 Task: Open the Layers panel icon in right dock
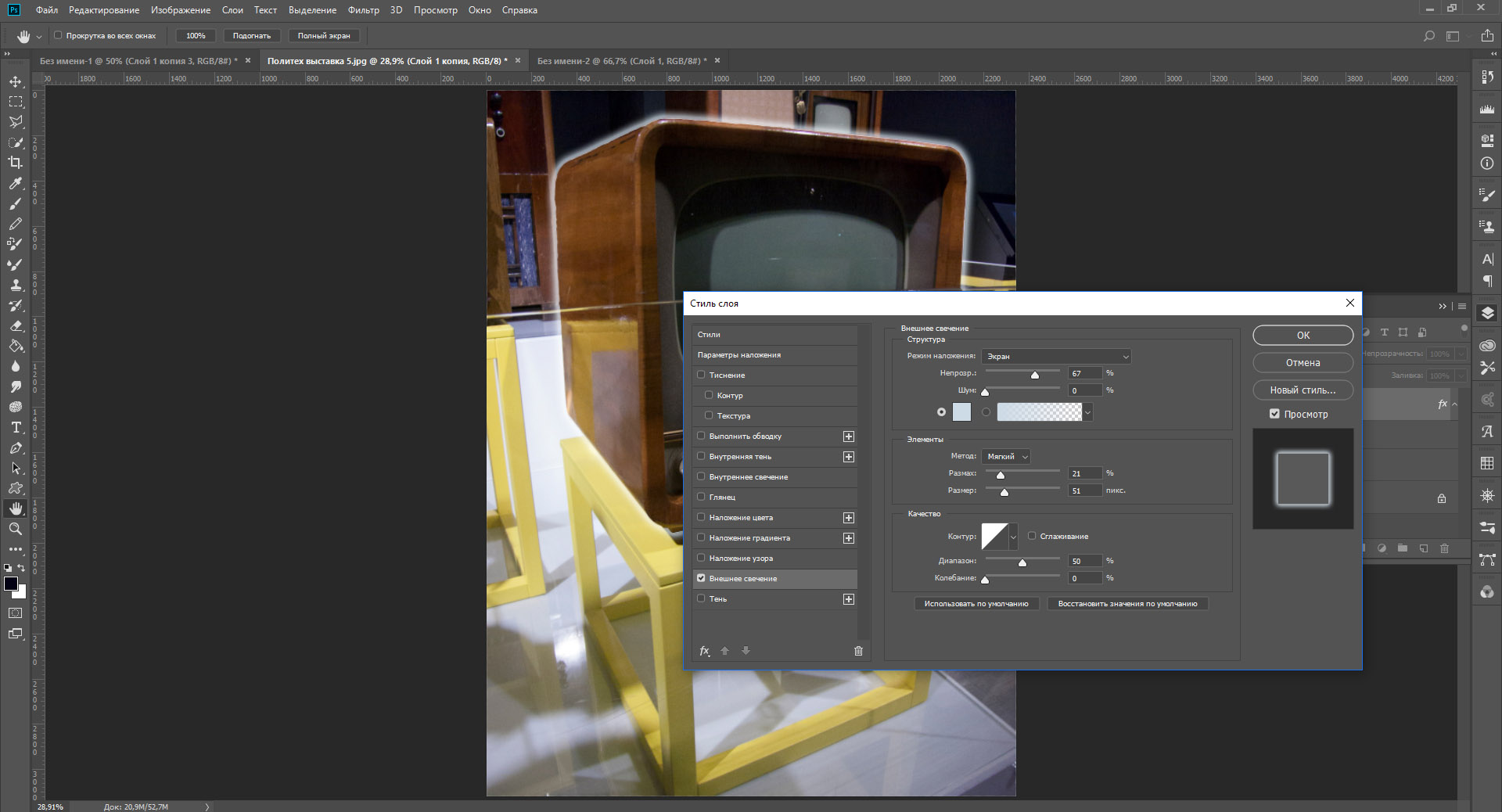1487,313
